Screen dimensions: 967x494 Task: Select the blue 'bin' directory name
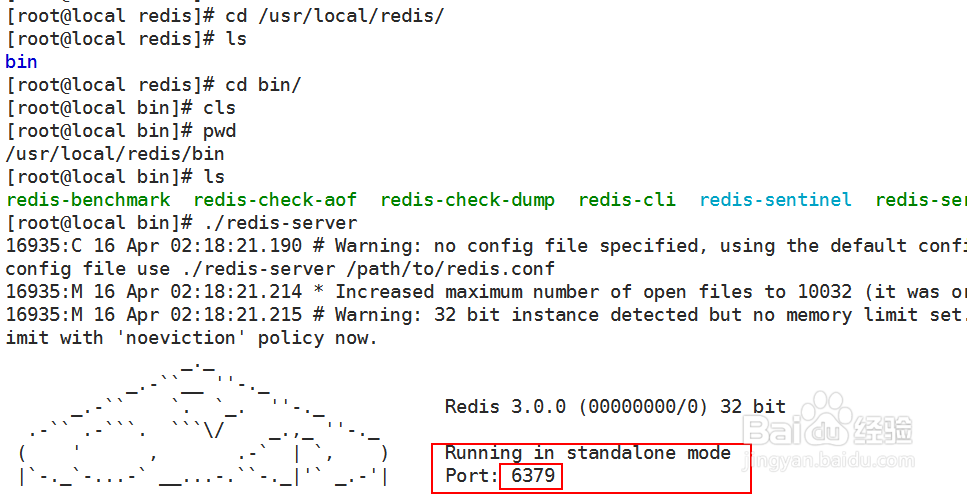[x=22, y=62]
